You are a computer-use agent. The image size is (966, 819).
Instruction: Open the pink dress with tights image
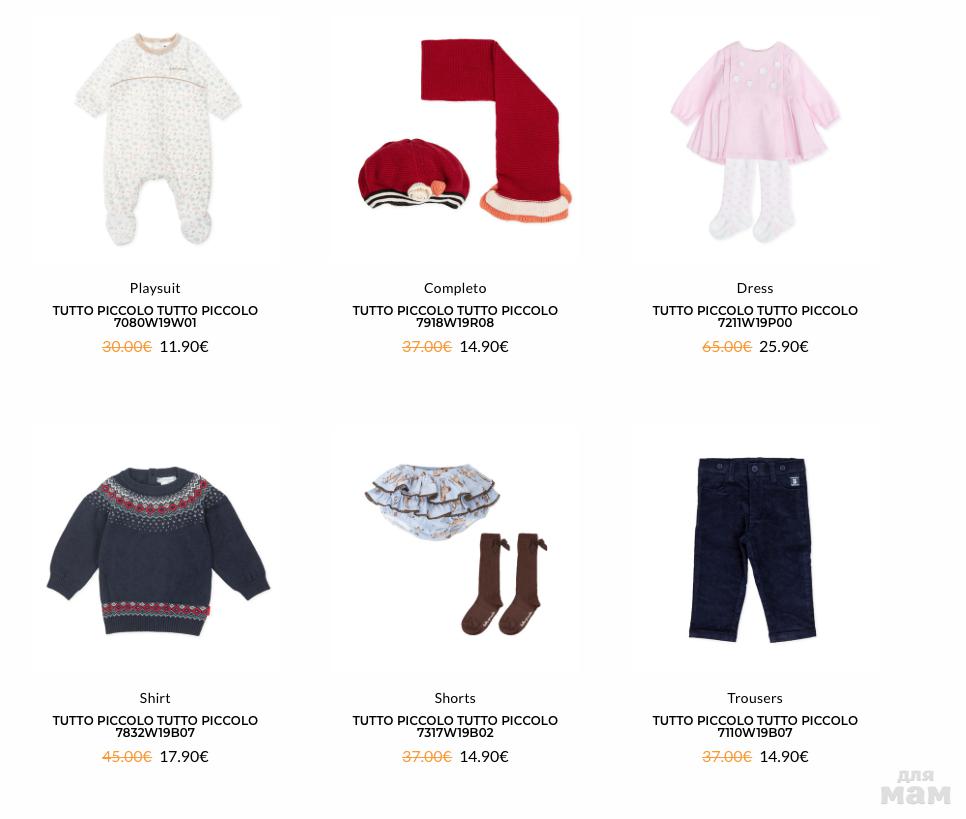755,141
